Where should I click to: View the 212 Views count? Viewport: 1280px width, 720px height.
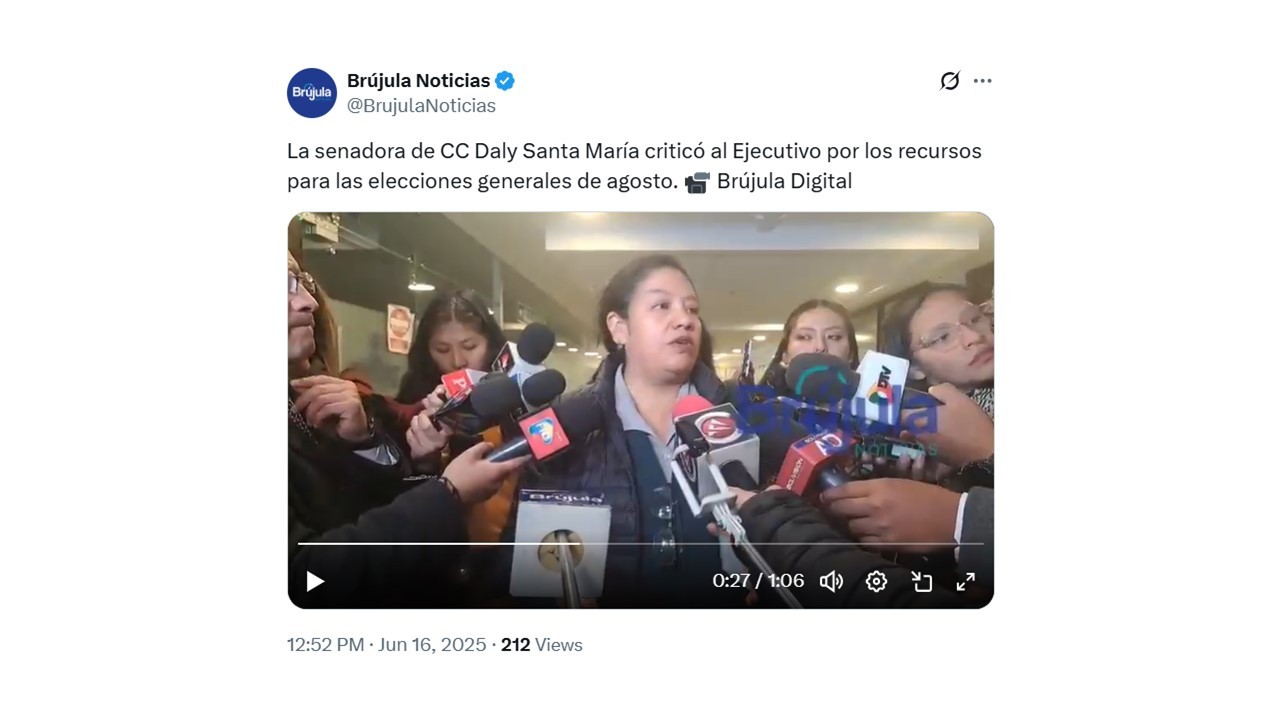coord(542,645)
